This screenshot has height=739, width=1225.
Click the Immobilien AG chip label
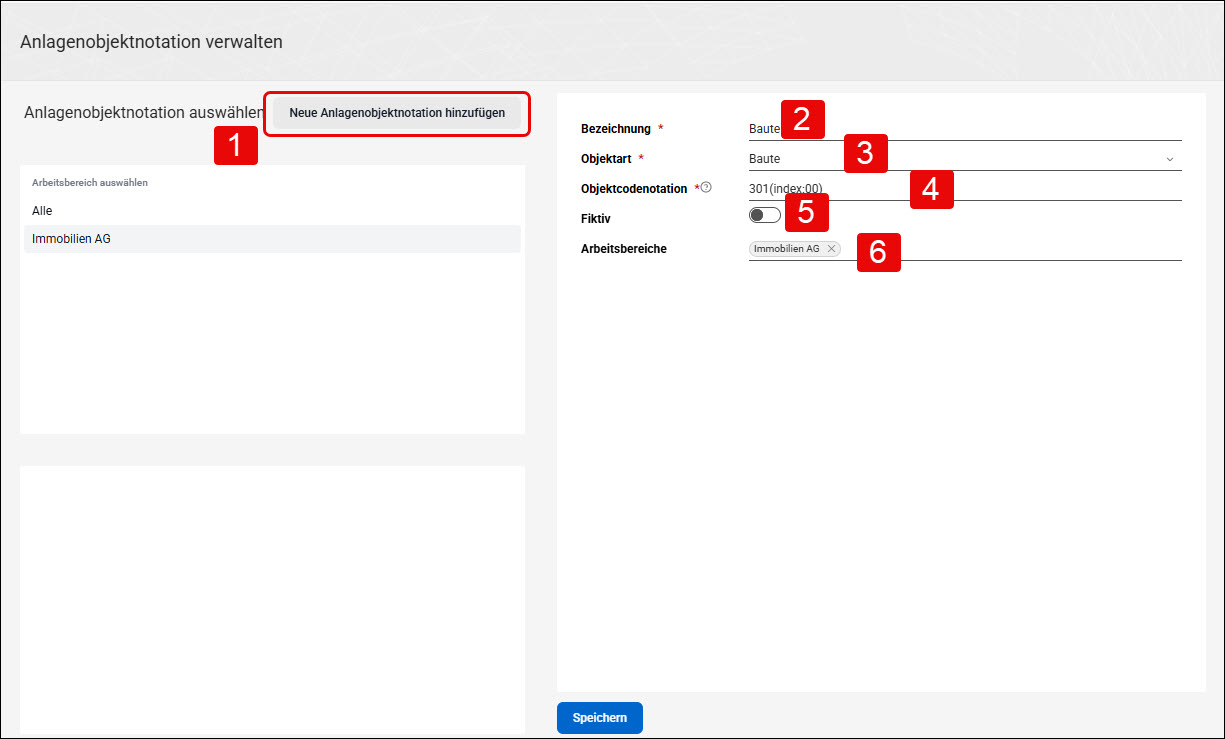pyautogui.click(x=787, y=249)
